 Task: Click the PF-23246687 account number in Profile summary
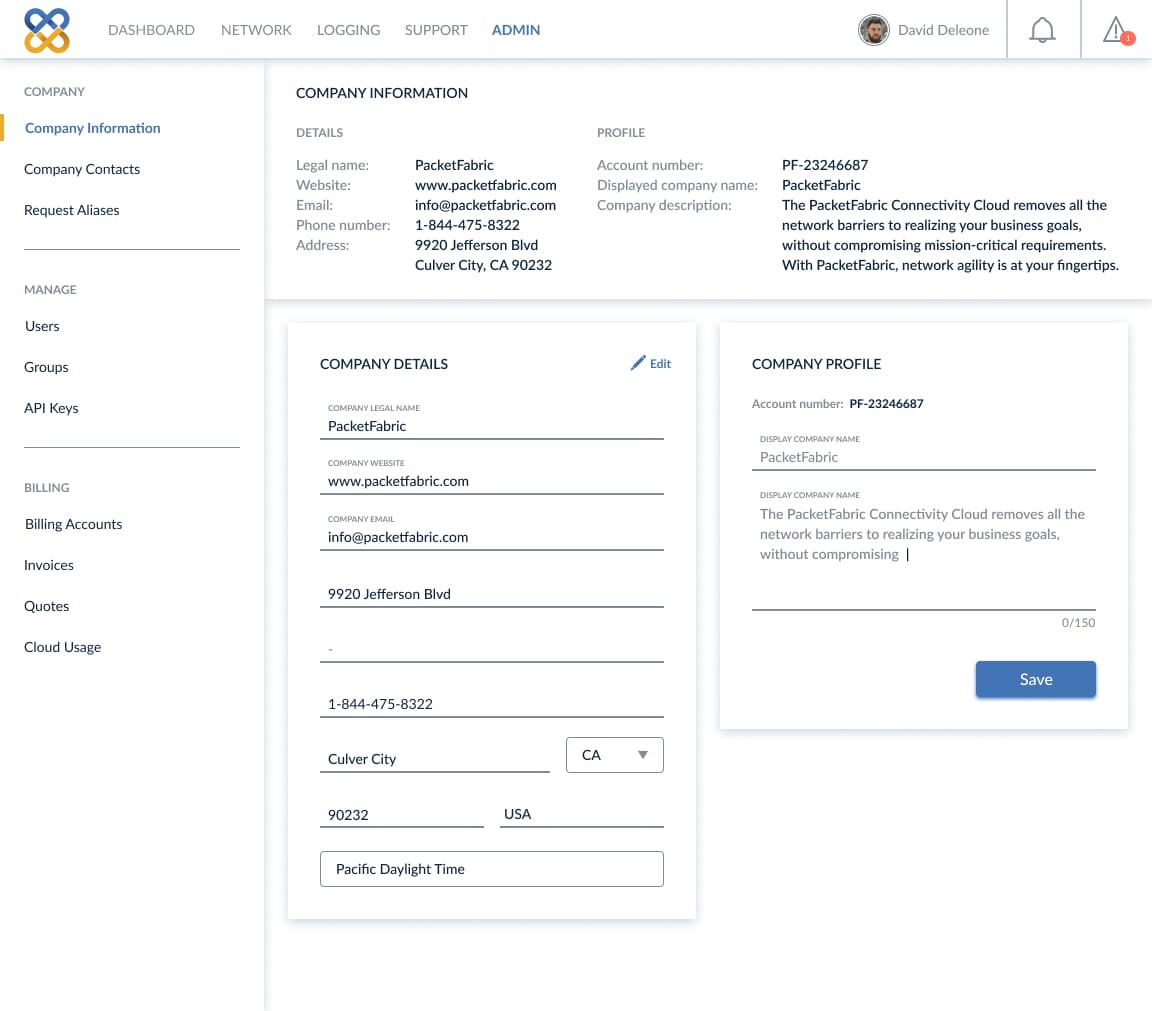824,165
